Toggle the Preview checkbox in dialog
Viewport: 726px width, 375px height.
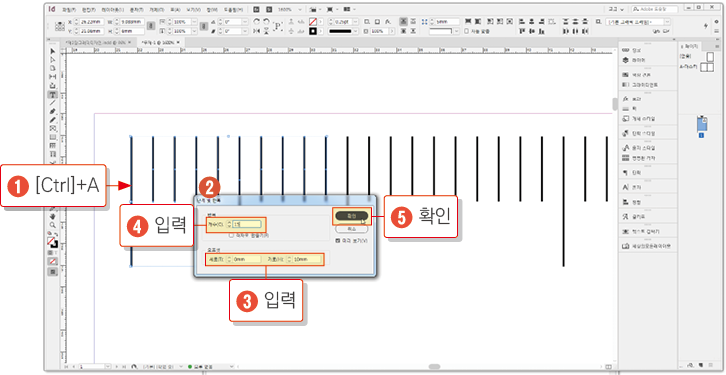(338, 240)
